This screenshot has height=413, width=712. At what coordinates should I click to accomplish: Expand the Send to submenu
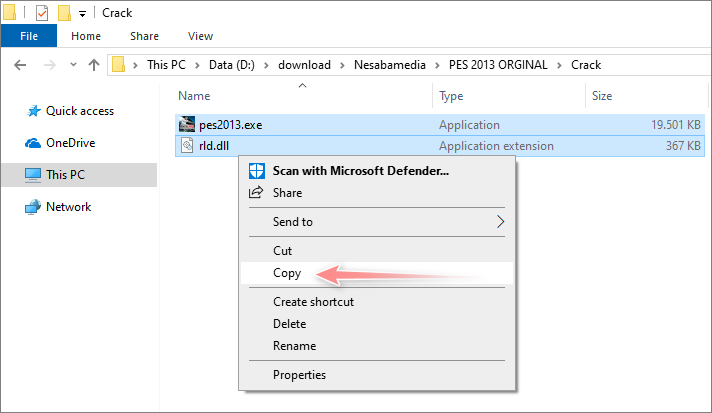tap(500, 222)
